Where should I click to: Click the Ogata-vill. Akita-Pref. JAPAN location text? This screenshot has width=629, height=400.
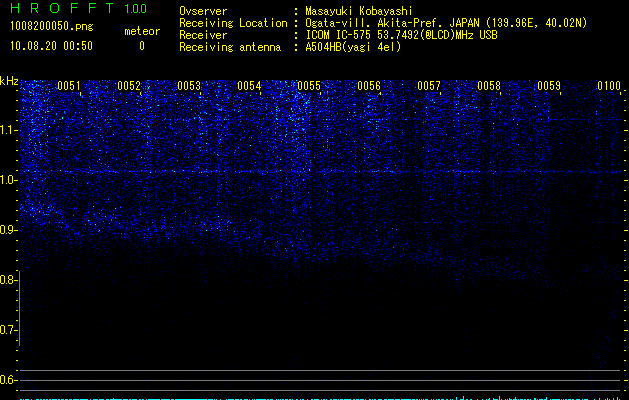(446, 23)
